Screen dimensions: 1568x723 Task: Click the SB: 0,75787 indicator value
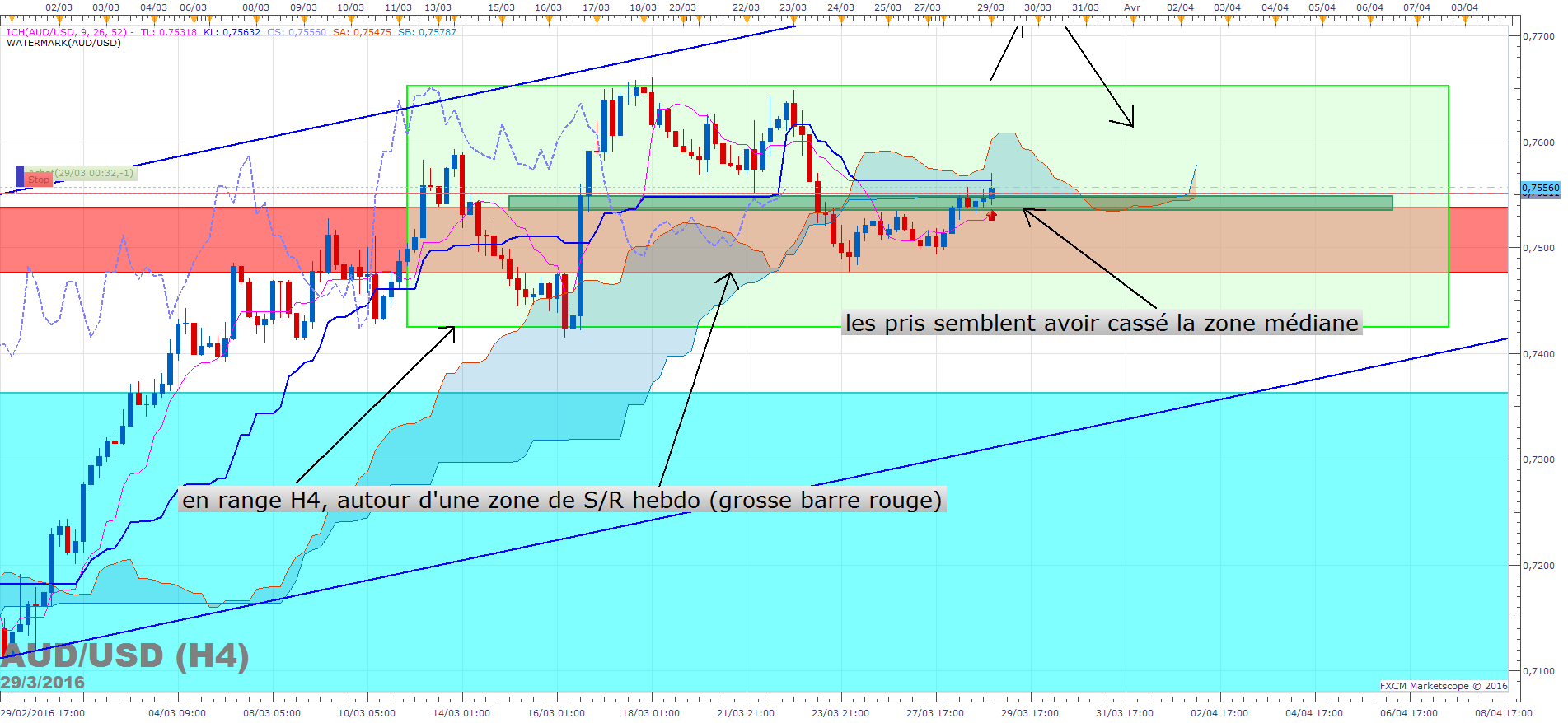coord(427,32)
